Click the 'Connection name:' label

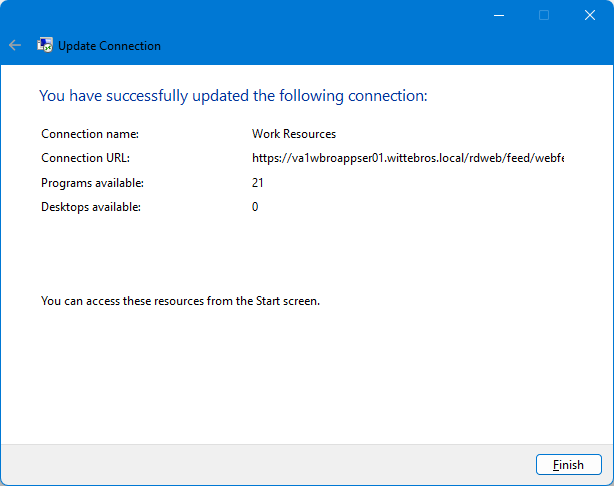[x=90, y=134]
